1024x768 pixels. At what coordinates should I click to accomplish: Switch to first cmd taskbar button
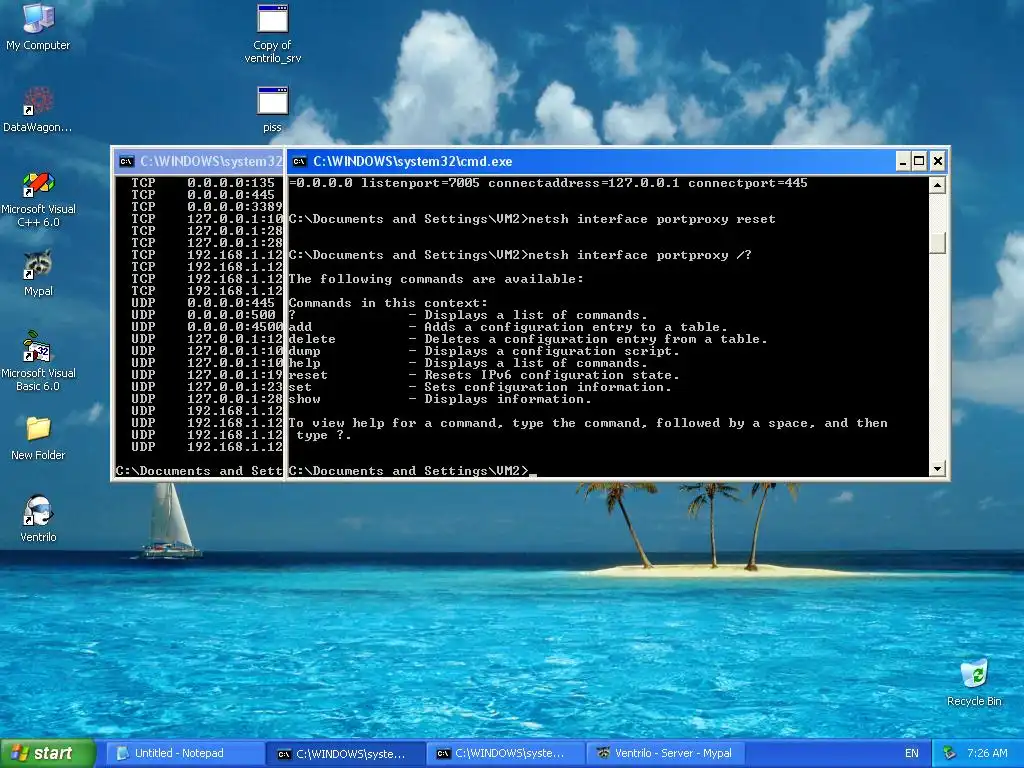[346, 753]
